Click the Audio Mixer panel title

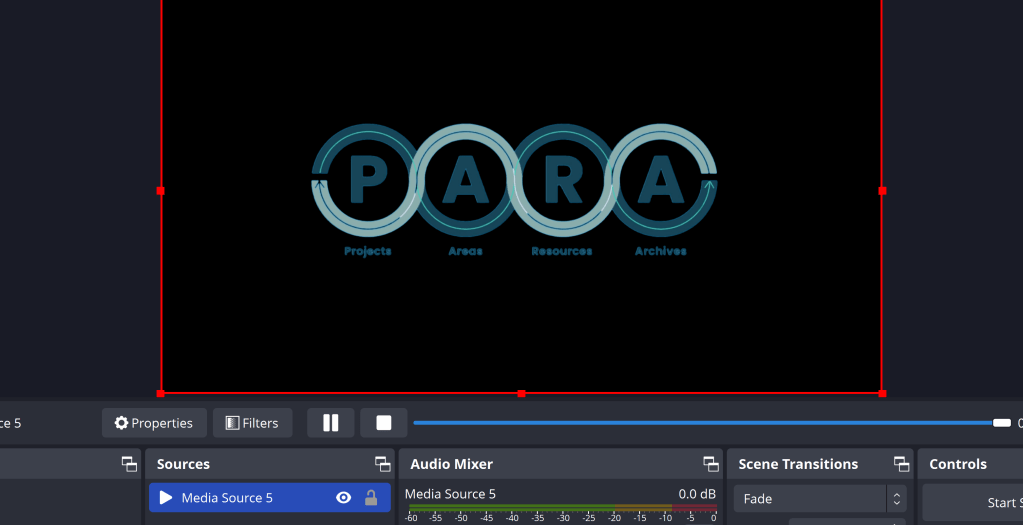[x=451, y=464]
